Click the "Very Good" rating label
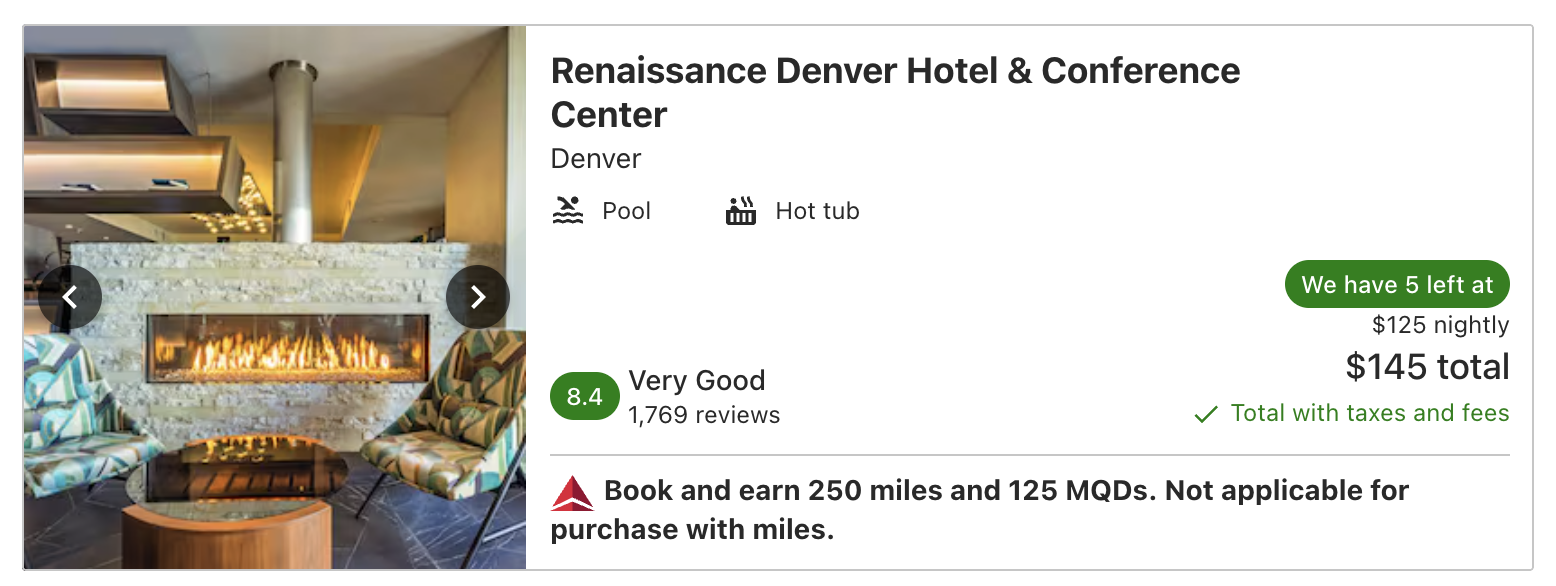The image size is (1556, 586). [x=696, y=380]
